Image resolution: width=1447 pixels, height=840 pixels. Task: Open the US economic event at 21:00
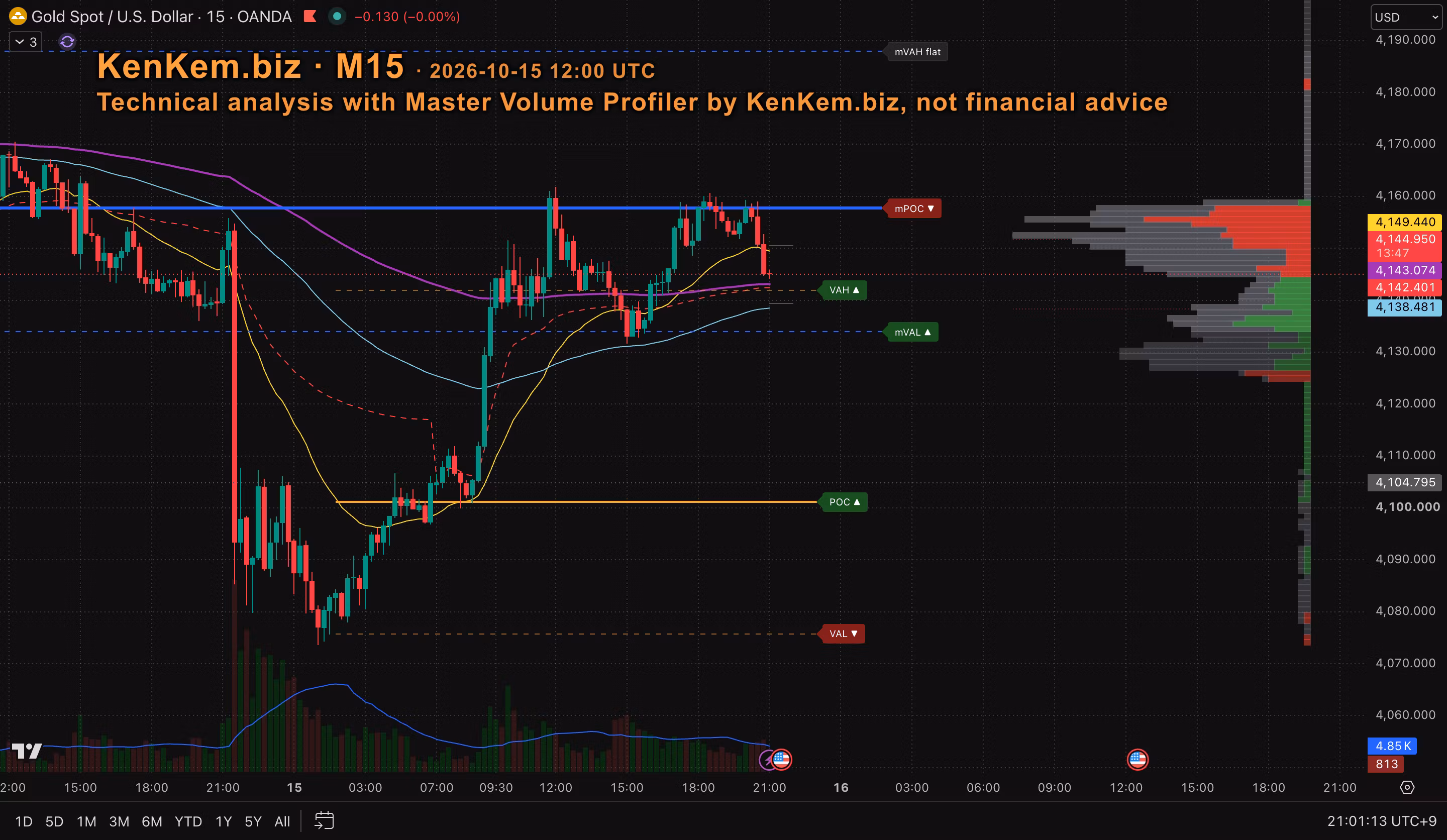point(781,760)
